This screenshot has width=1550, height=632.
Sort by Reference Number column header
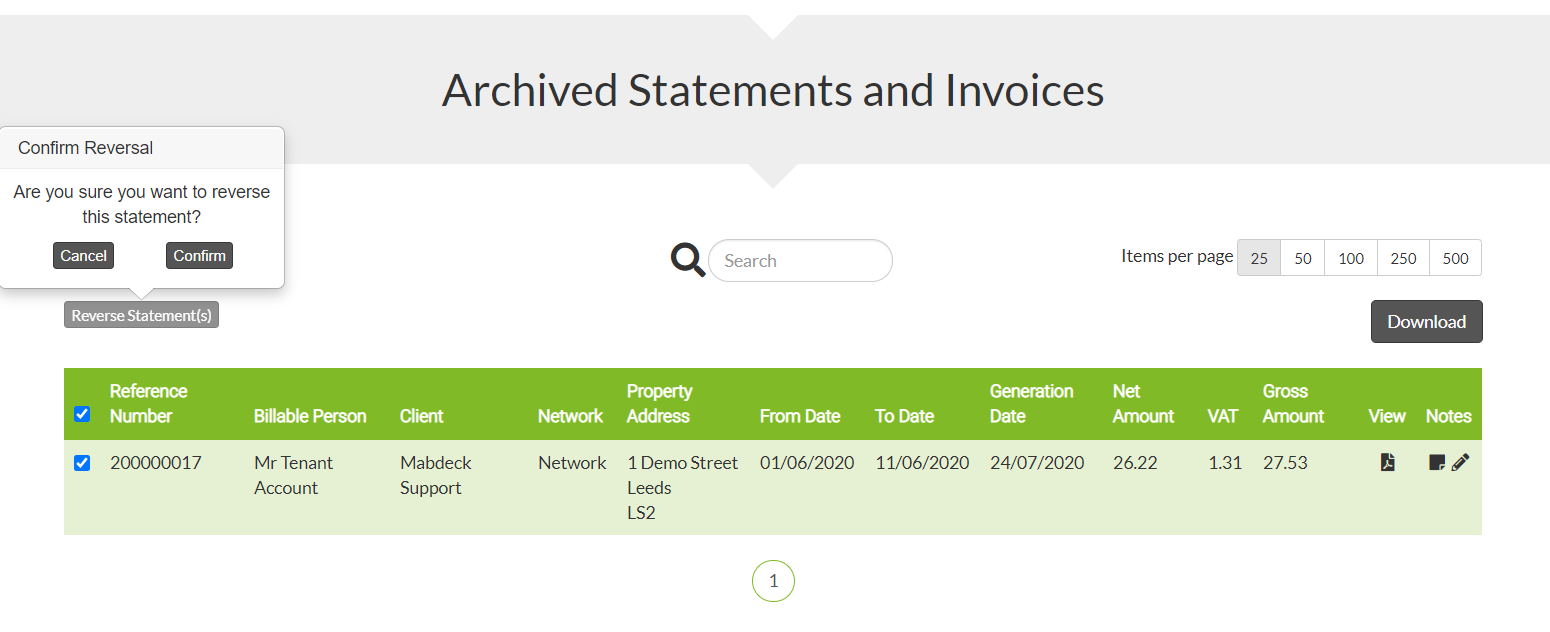148,403
